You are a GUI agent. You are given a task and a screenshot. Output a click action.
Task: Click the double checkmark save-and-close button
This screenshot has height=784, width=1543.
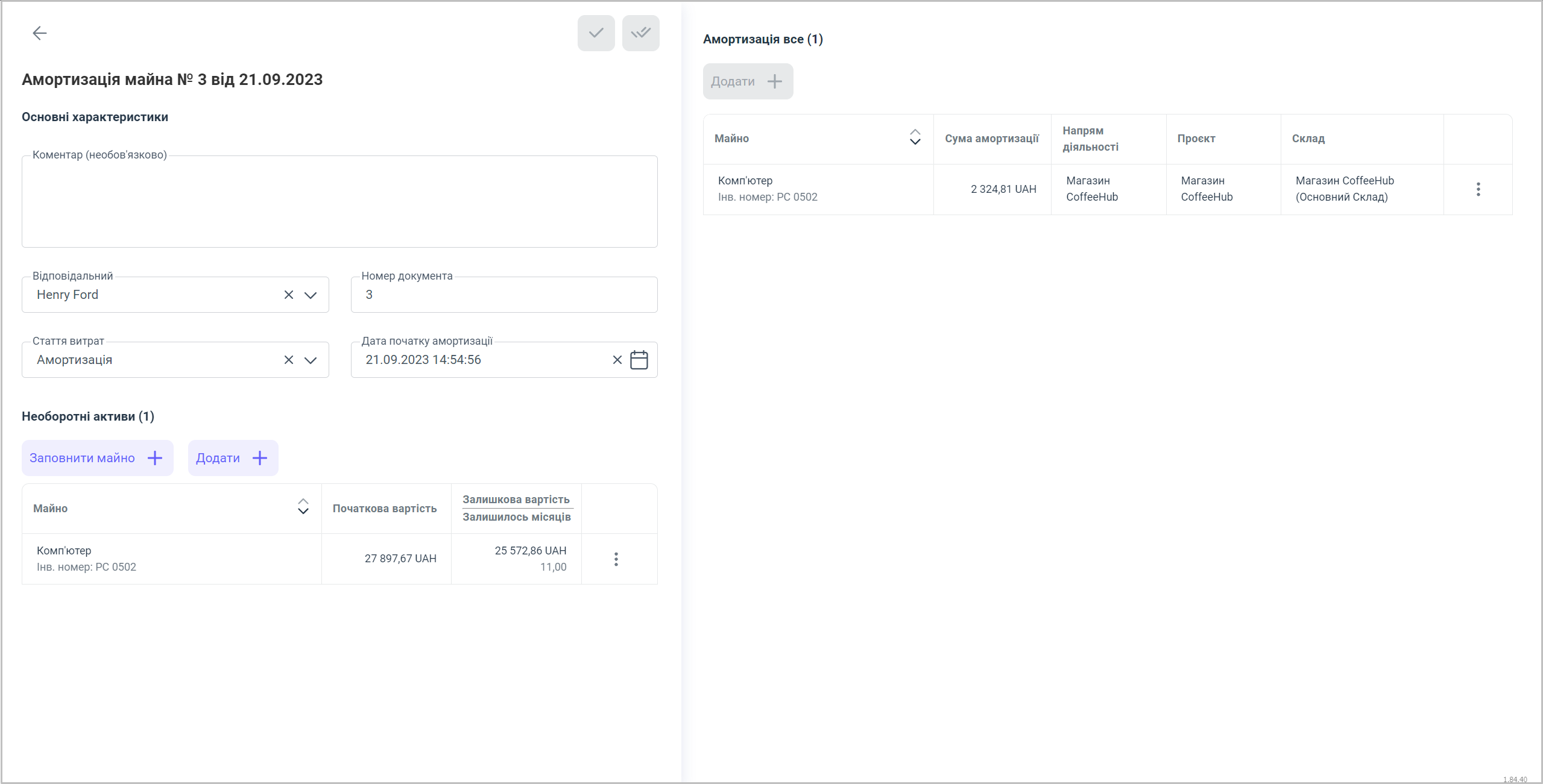640,33
